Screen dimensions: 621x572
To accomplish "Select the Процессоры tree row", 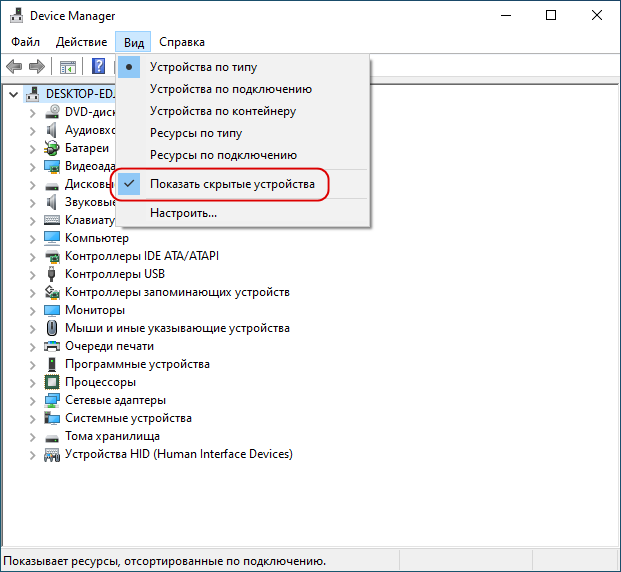I will (x=100, y=382).
